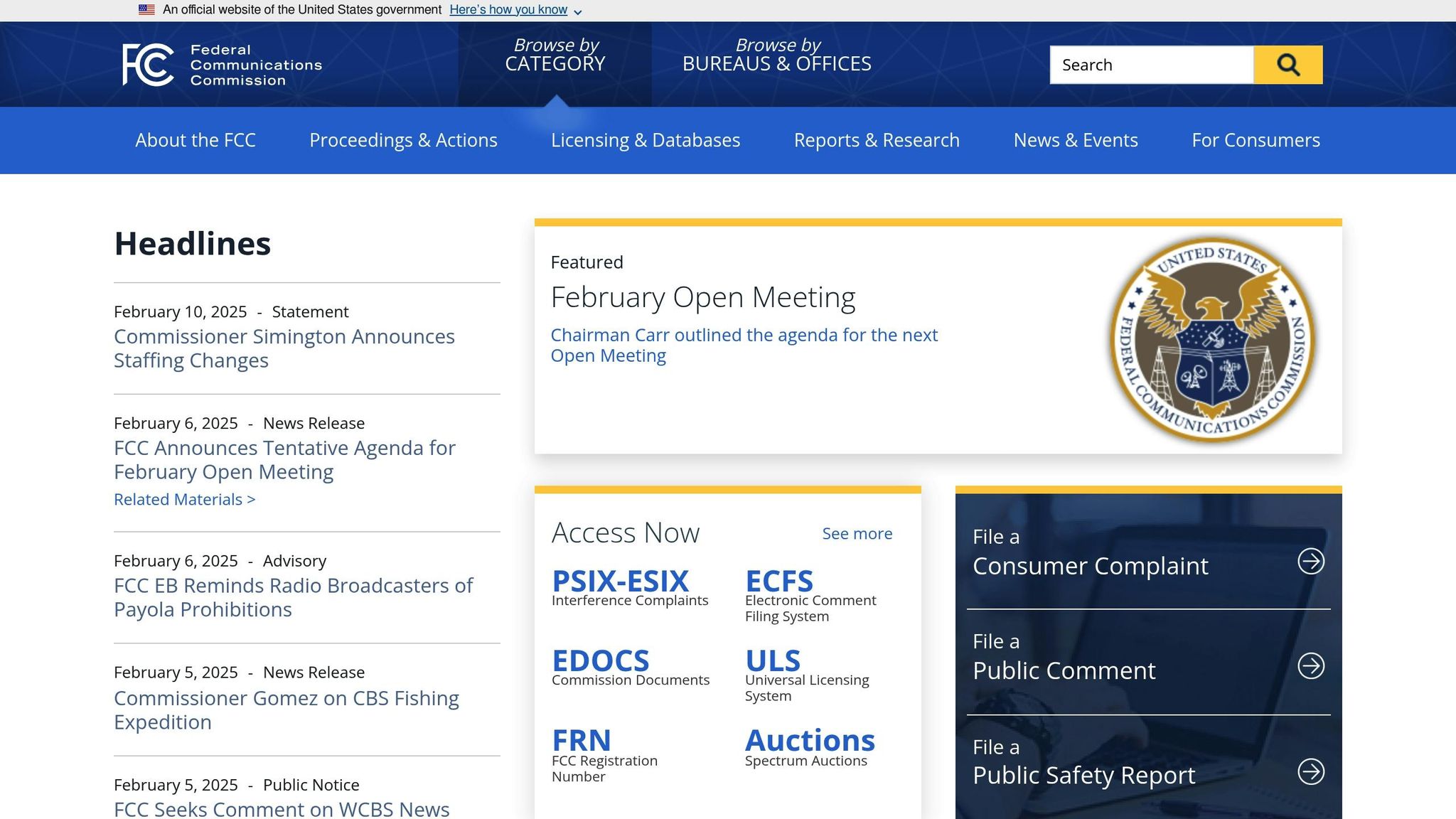Click the "February 5, 2025 - Public Notice" text
The image size is (1456, 819).
tap(237, 785)
